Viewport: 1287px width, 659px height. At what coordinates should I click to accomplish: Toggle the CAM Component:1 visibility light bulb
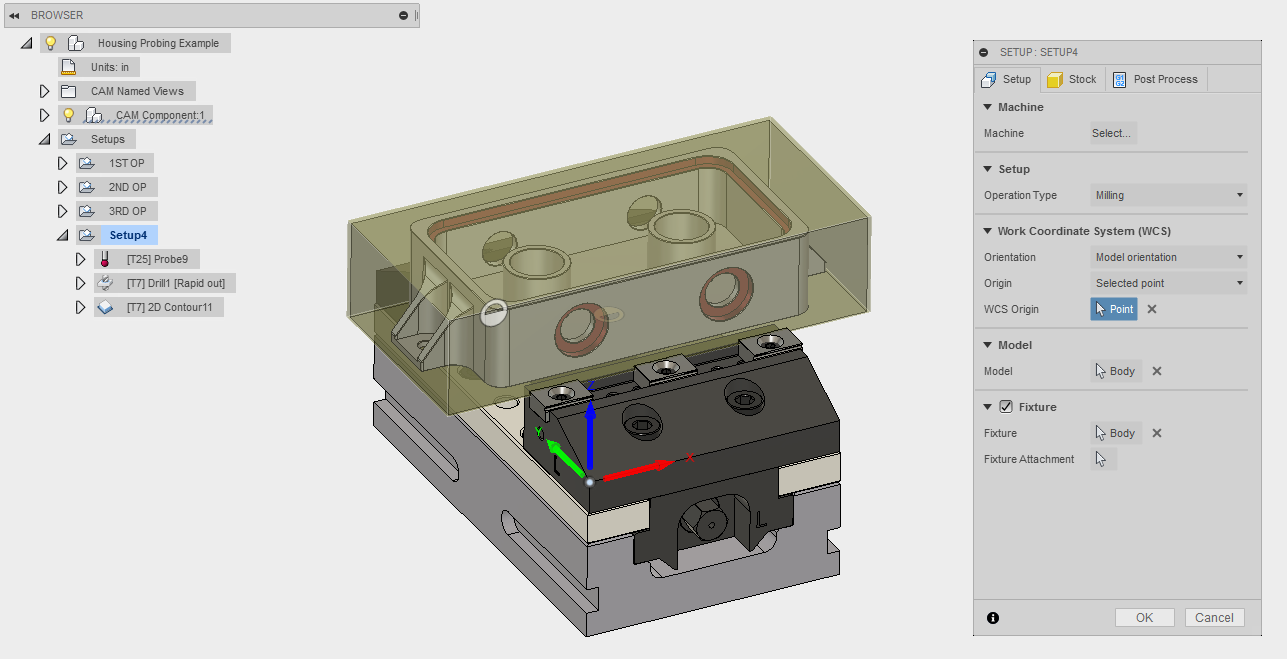tap(70, 114)
